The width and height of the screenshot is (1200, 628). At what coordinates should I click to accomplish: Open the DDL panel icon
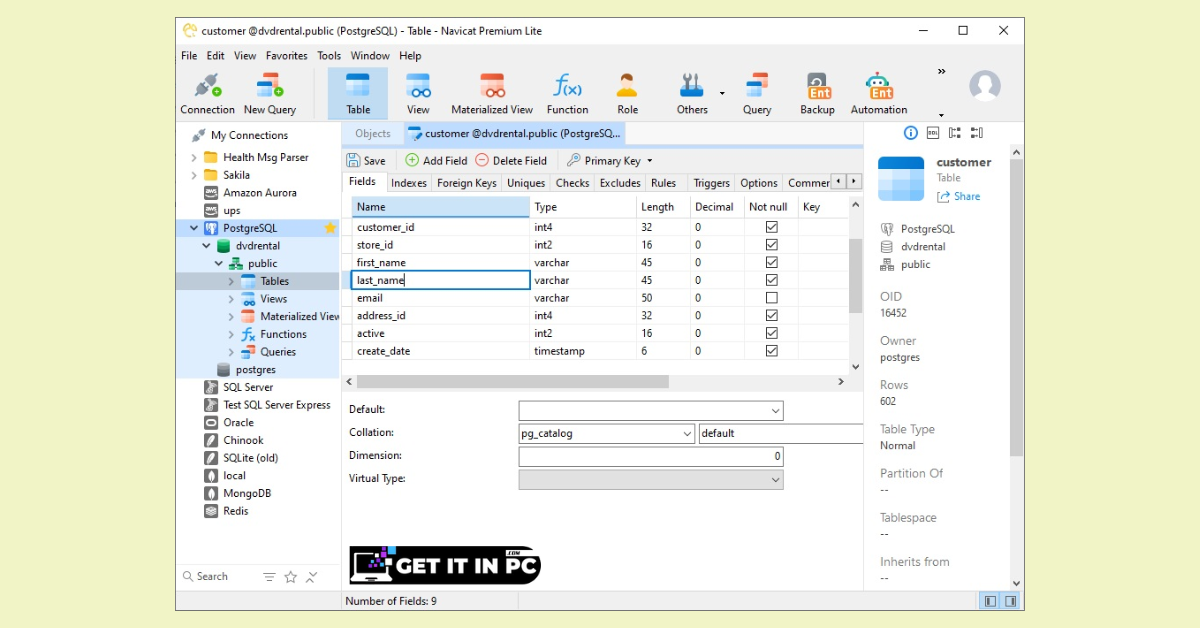point(933,133)
